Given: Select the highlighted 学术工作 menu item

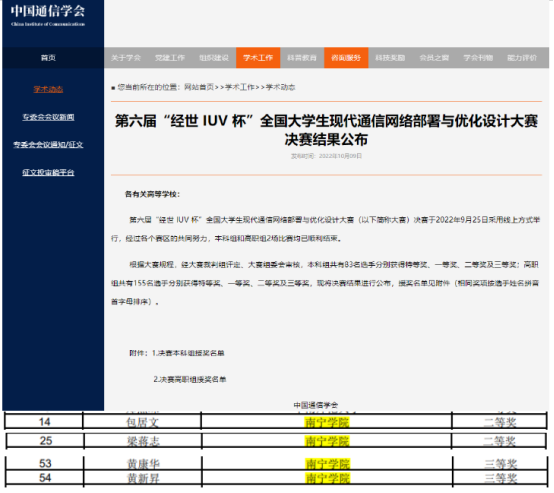Looking at the screenshot, I should click(258, 58).
